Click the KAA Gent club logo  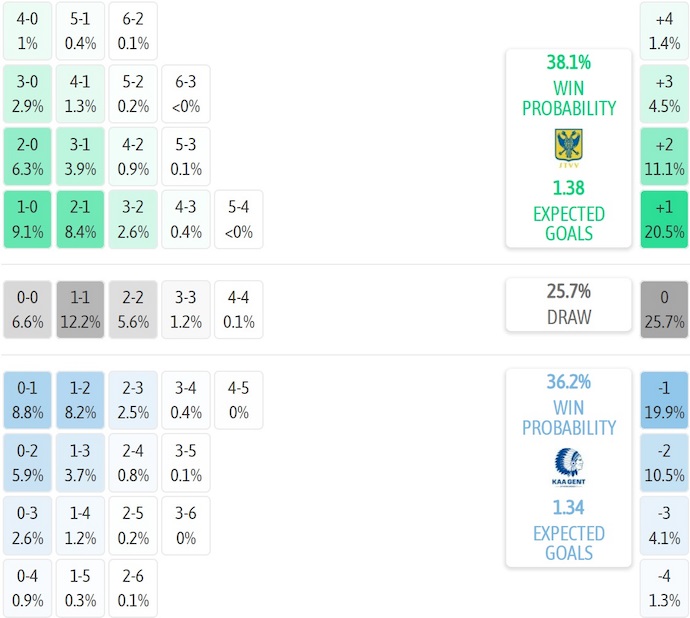[568, 466]
